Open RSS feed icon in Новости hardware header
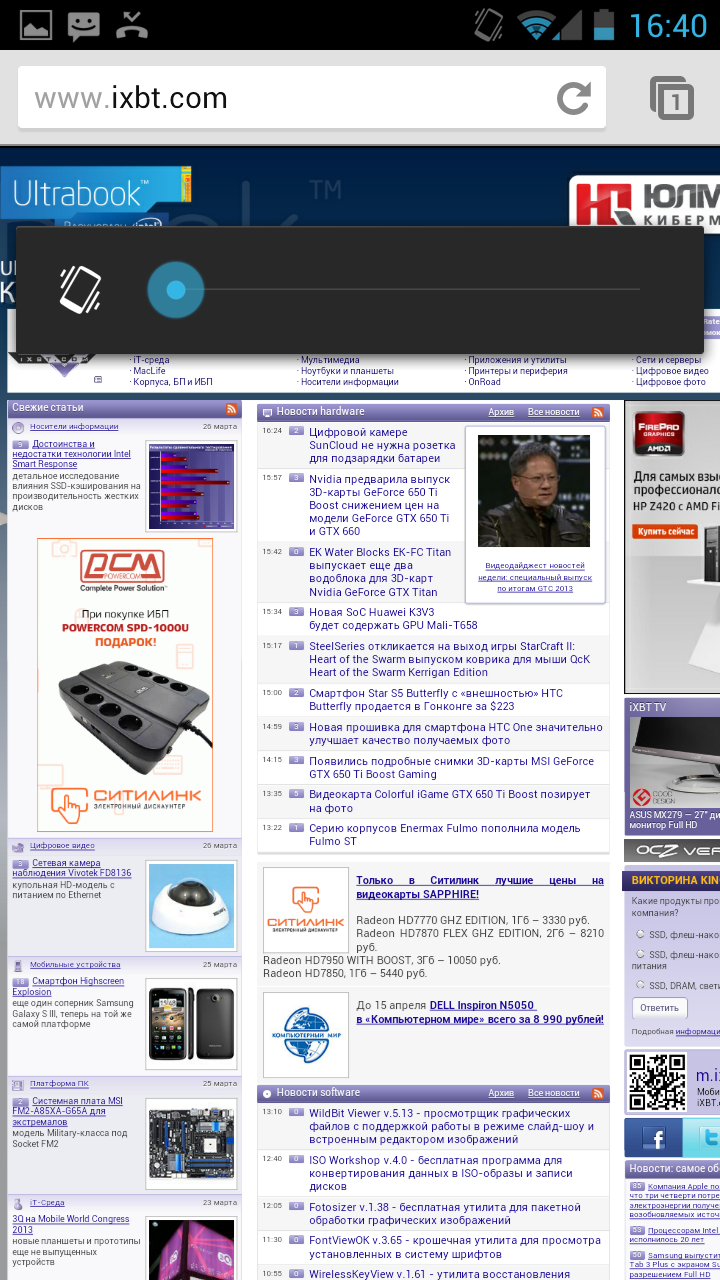The width and height of the screenshot is (720, 1280). (598, 412)
